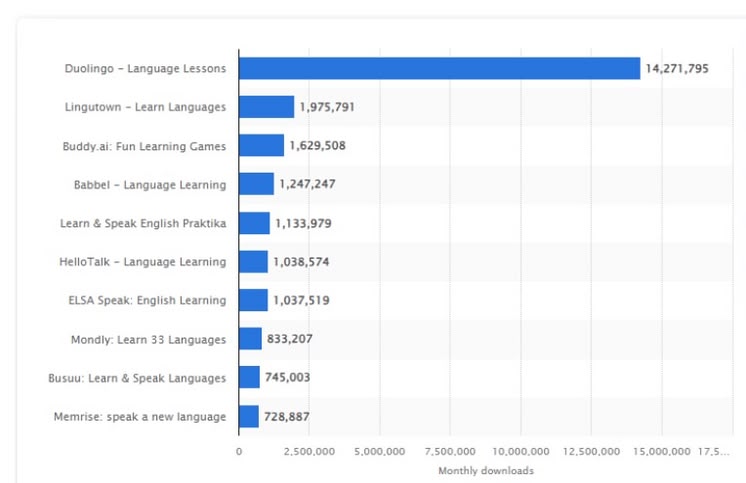Click the ELSA Speak bar
Image resolution: width=746 pixels, height=483 pixels.
[x=254, y=300]
